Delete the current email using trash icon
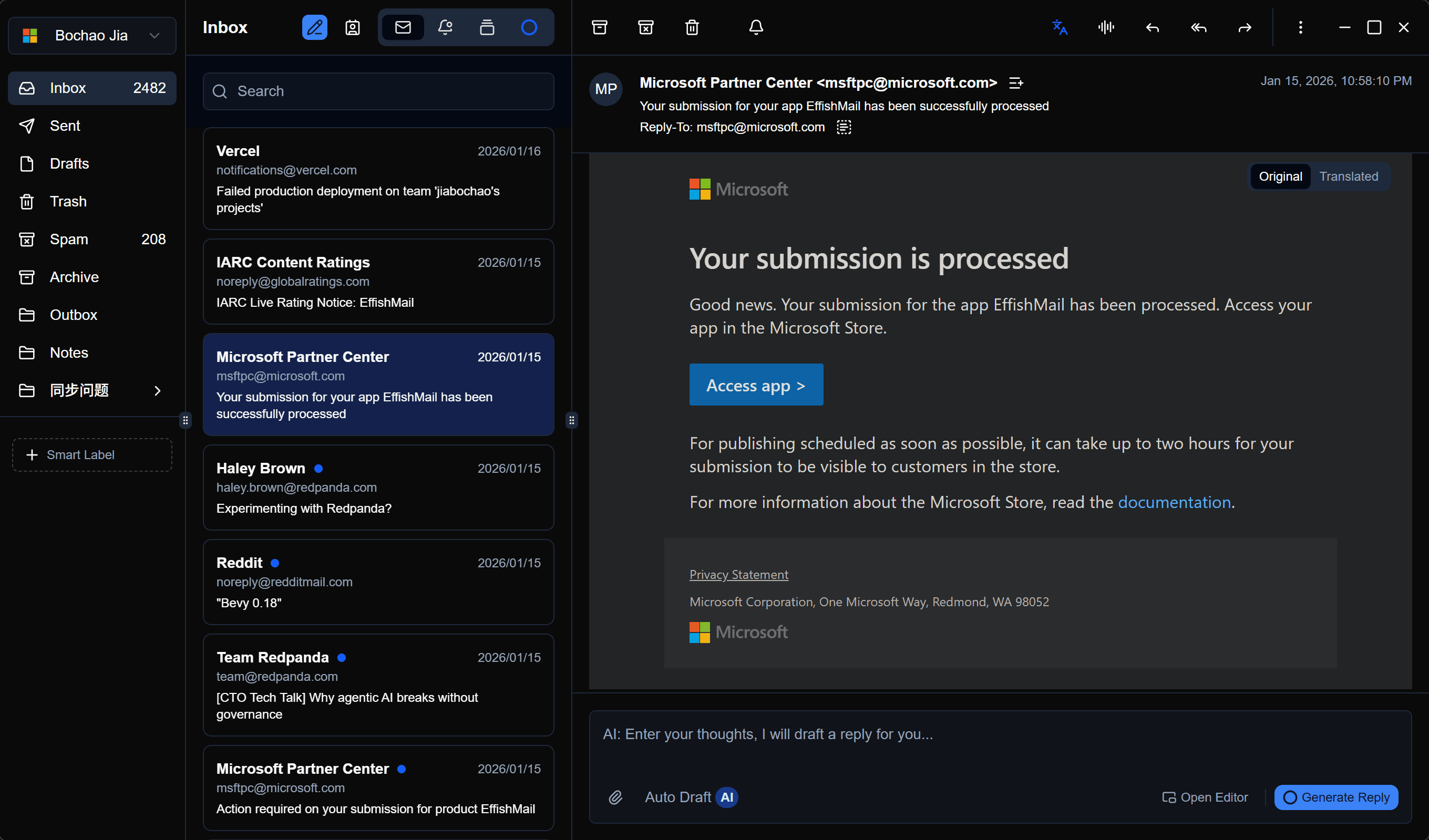 [x=692, y=27]
